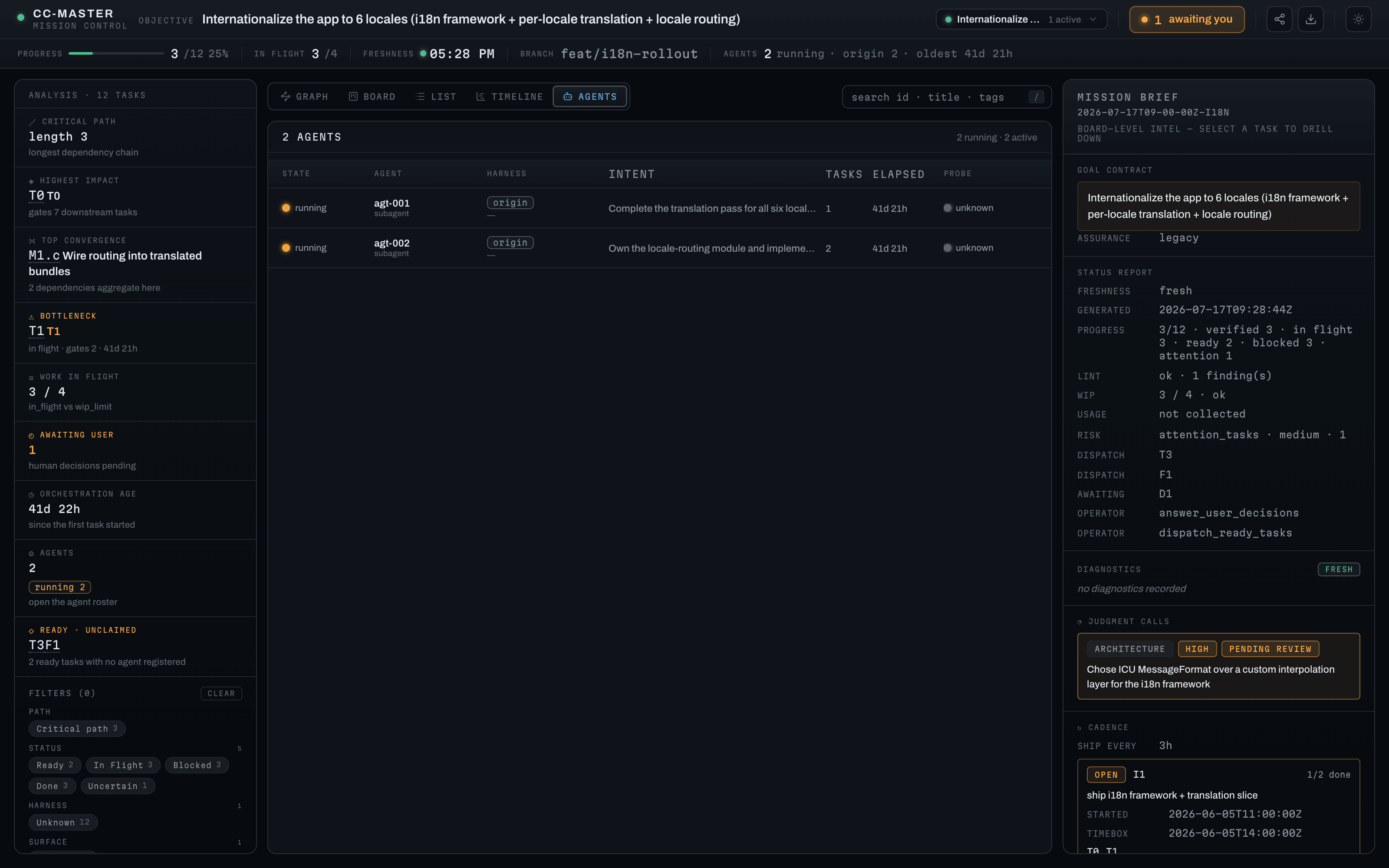Click dispatch task T3 in status report
The width and height of the screenshot is (1389, 868).
click(x=1165, y=455)
